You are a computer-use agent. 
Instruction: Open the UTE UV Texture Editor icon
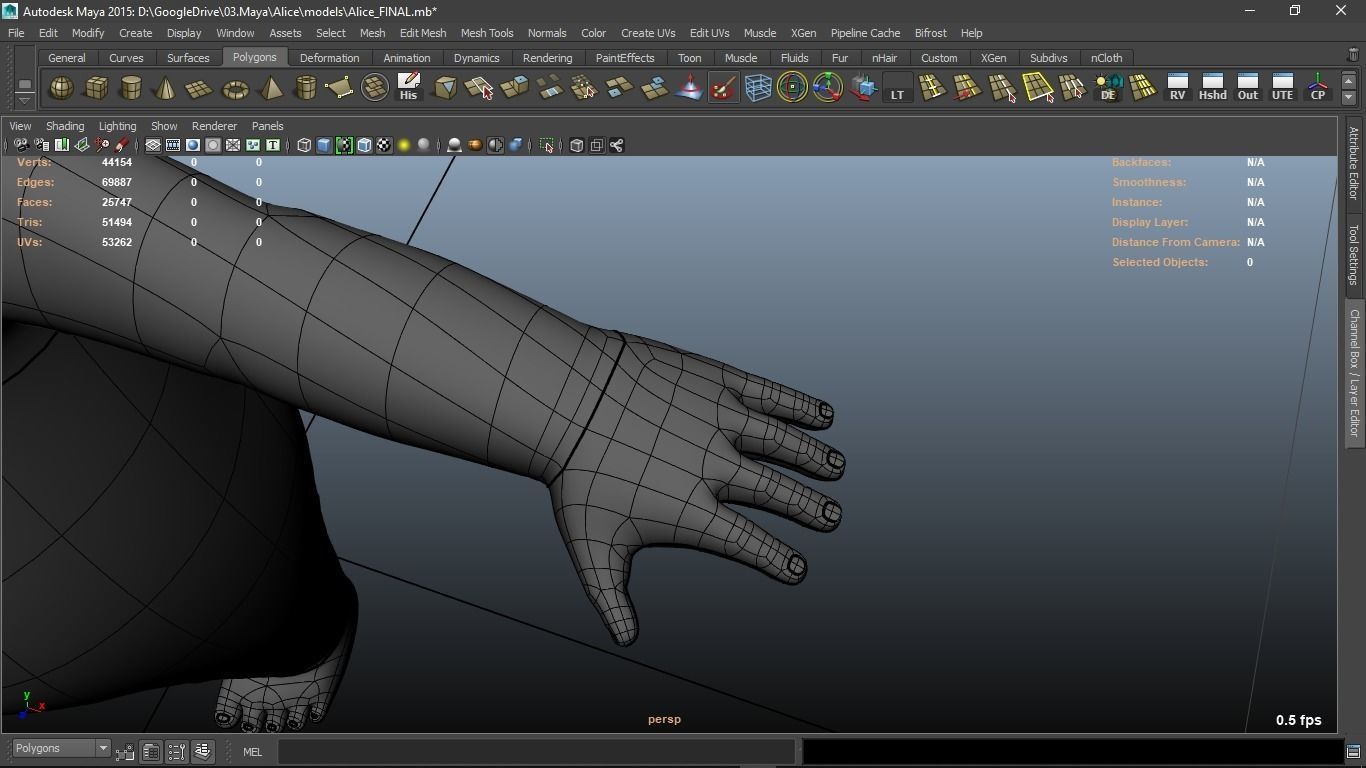pos(1282,88)
